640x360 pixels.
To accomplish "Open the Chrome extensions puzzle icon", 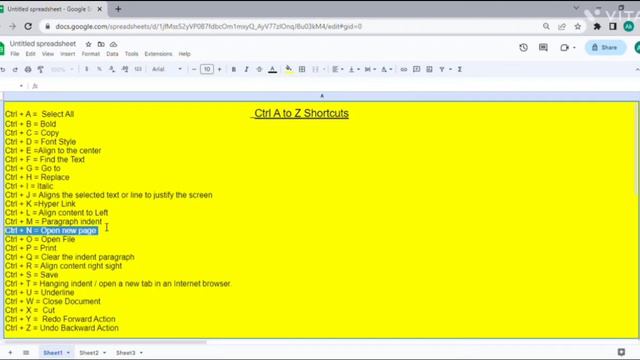I will pyautogui.click(x=597, y=27).
